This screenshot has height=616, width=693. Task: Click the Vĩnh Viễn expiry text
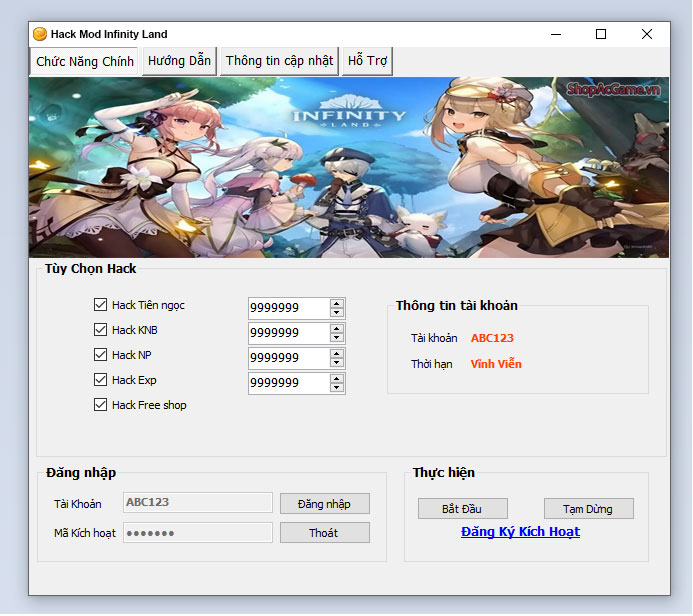pyautogui.click(x=496, y=364)
